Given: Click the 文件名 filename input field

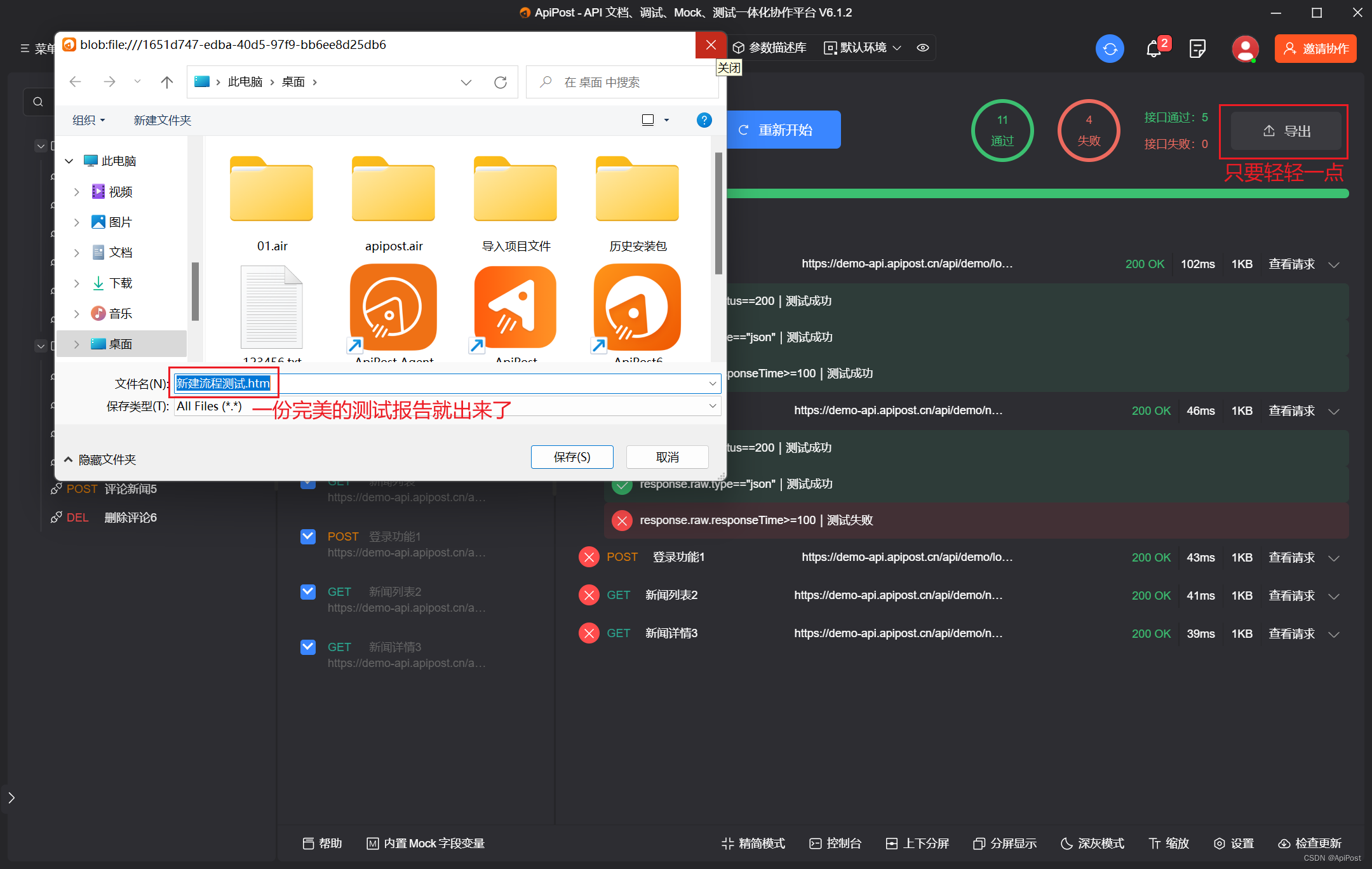Looking at the screenshot, I should point(447,383).
